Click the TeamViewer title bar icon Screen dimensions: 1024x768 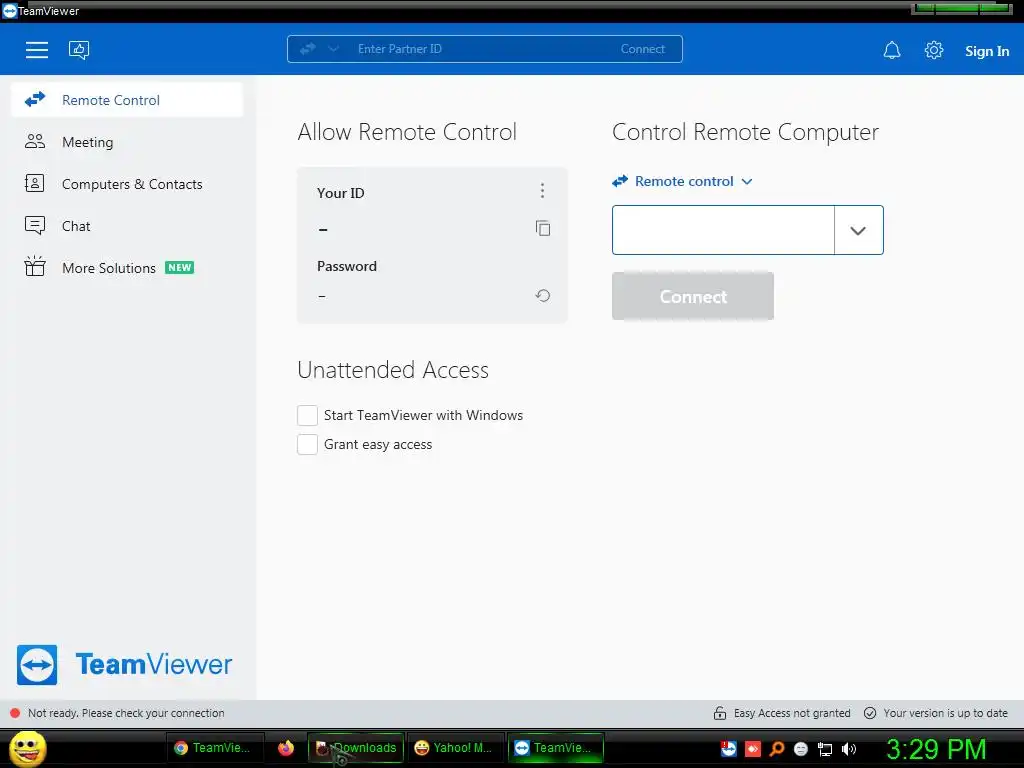(9, 11)
